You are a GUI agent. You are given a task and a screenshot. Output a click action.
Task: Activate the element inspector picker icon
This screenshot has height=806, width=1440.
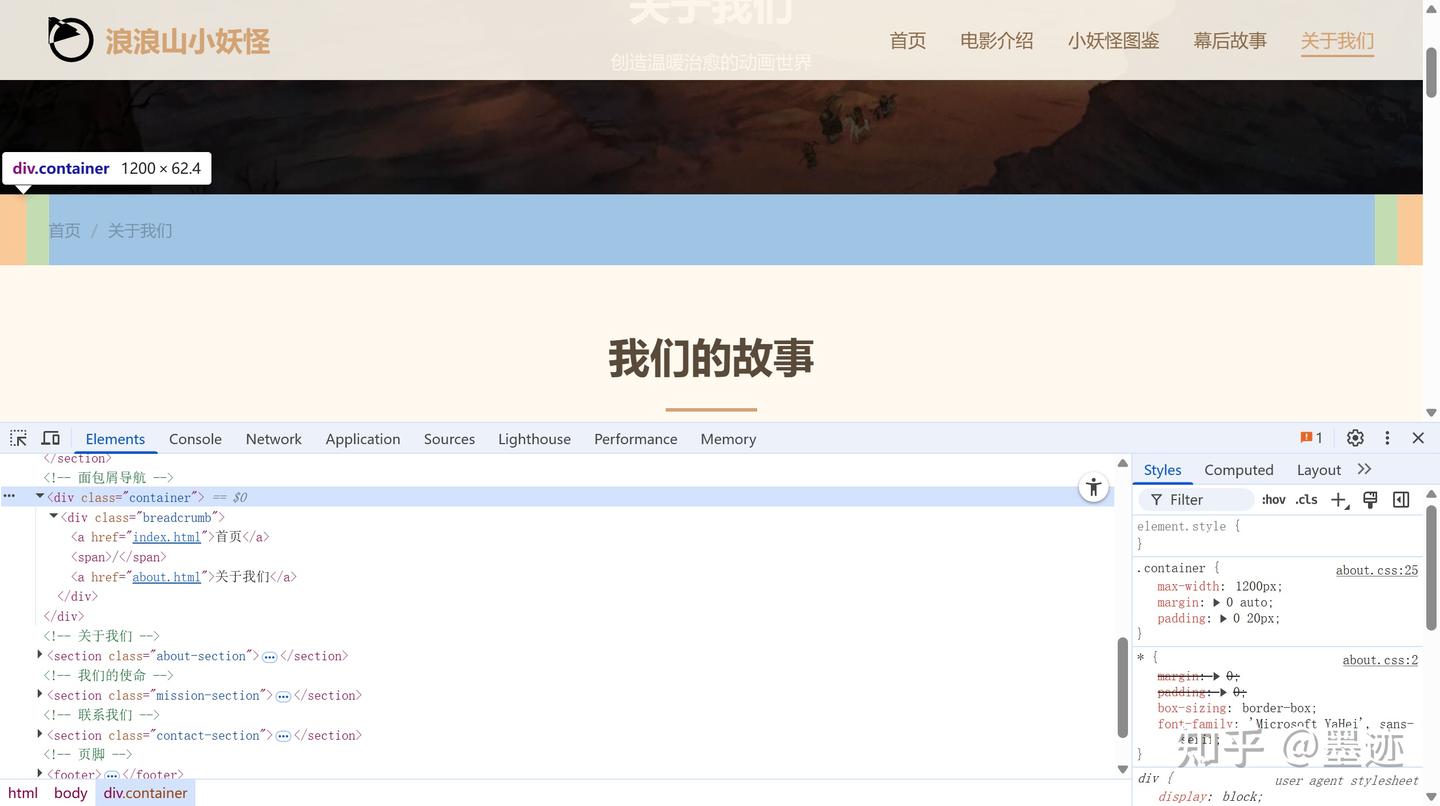pyautogui.click(x=19, y=438)
